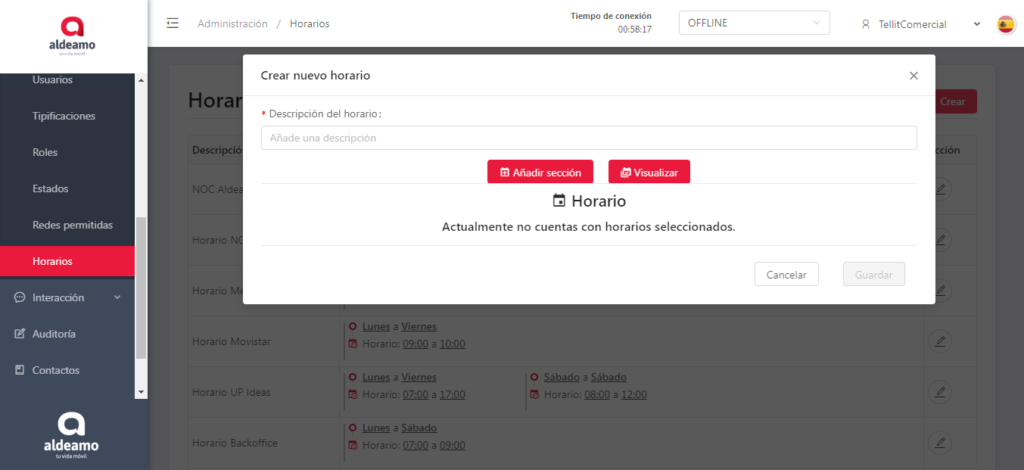1024x470 pixels.
Task: Open Auditoría from the sidebar
Action: [53, 334]
